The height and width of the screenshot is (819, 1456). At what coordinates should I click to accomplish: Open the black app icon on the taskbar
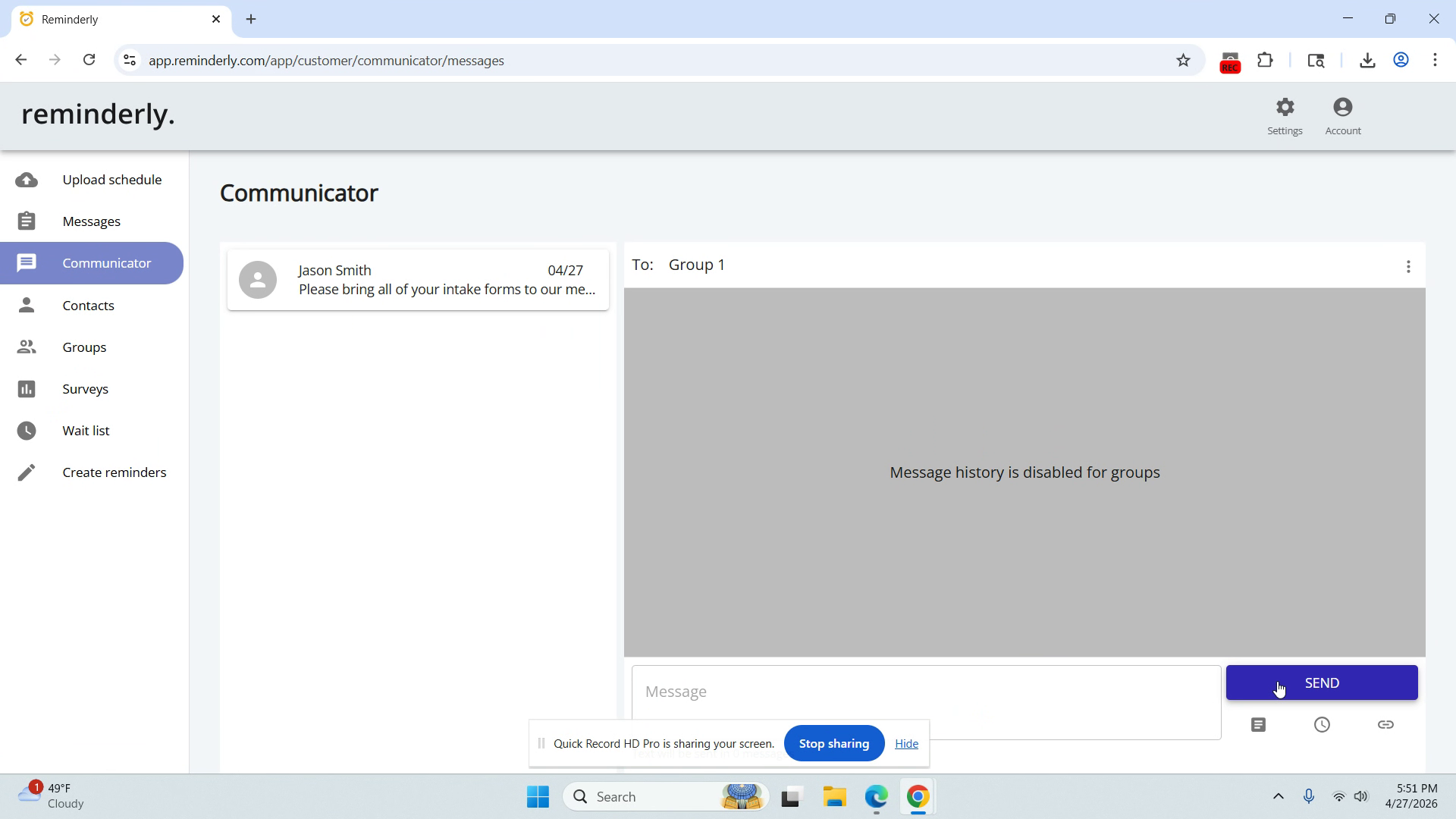point(791,796)
